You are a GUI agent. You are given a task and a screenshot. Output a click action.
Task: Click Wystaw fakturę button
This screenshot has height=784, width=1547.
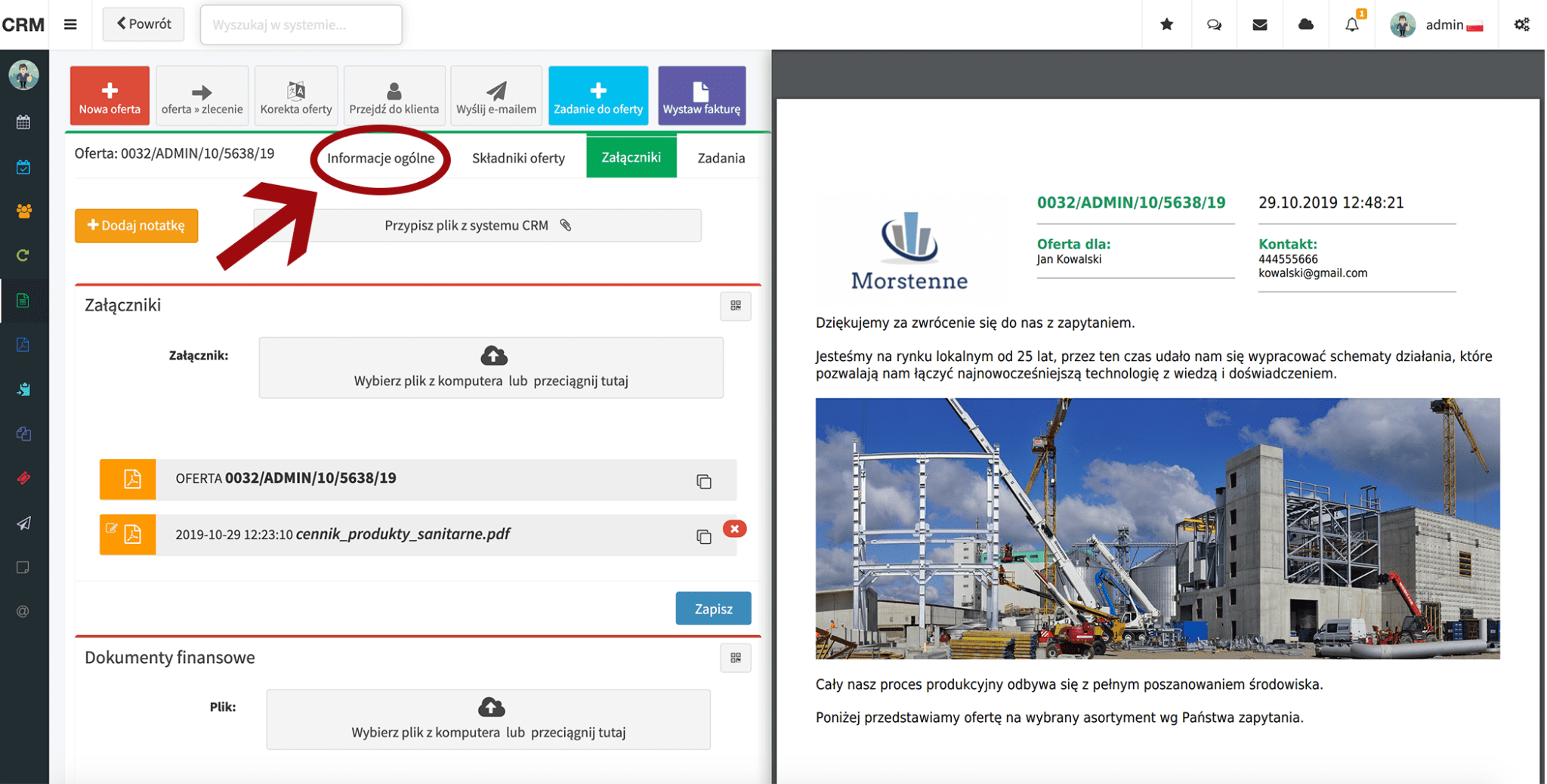coord(702,95)
